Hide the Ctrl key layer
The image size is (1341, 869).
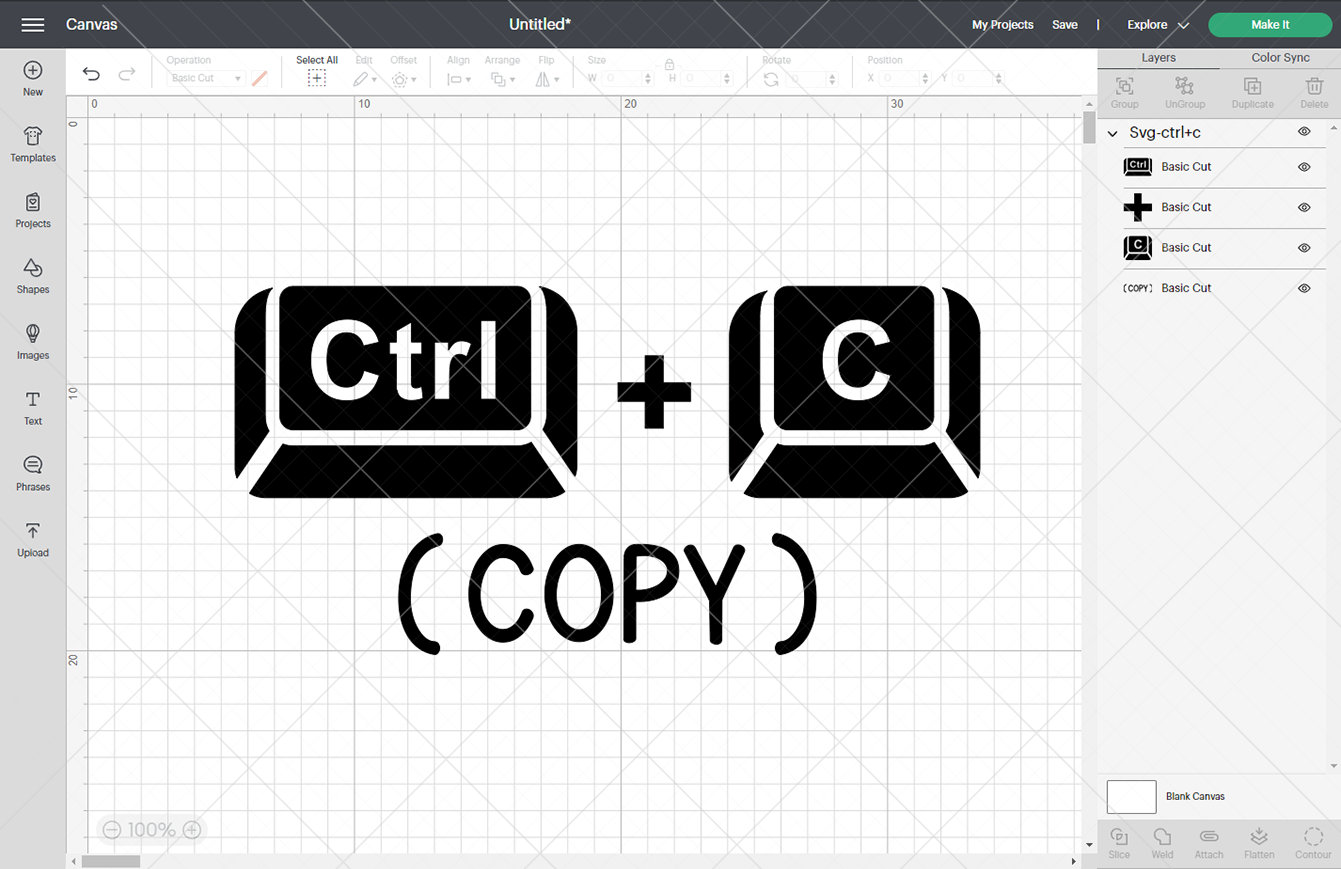click(x=1304, y=167)
